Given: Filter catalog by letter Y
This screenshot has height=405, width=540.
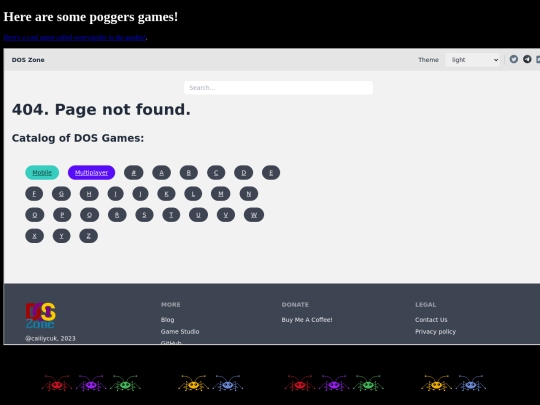Looking at the screenshot, I should (62, 236).
